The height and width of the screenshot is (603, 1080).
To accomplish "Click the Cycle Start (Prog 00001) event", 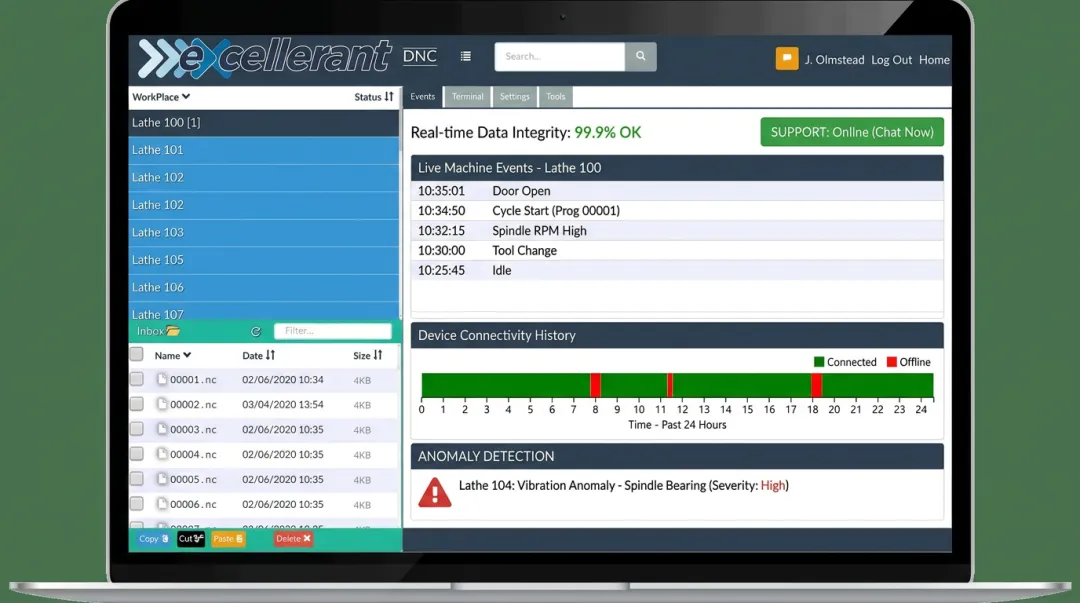I will (x=677, y=211).
